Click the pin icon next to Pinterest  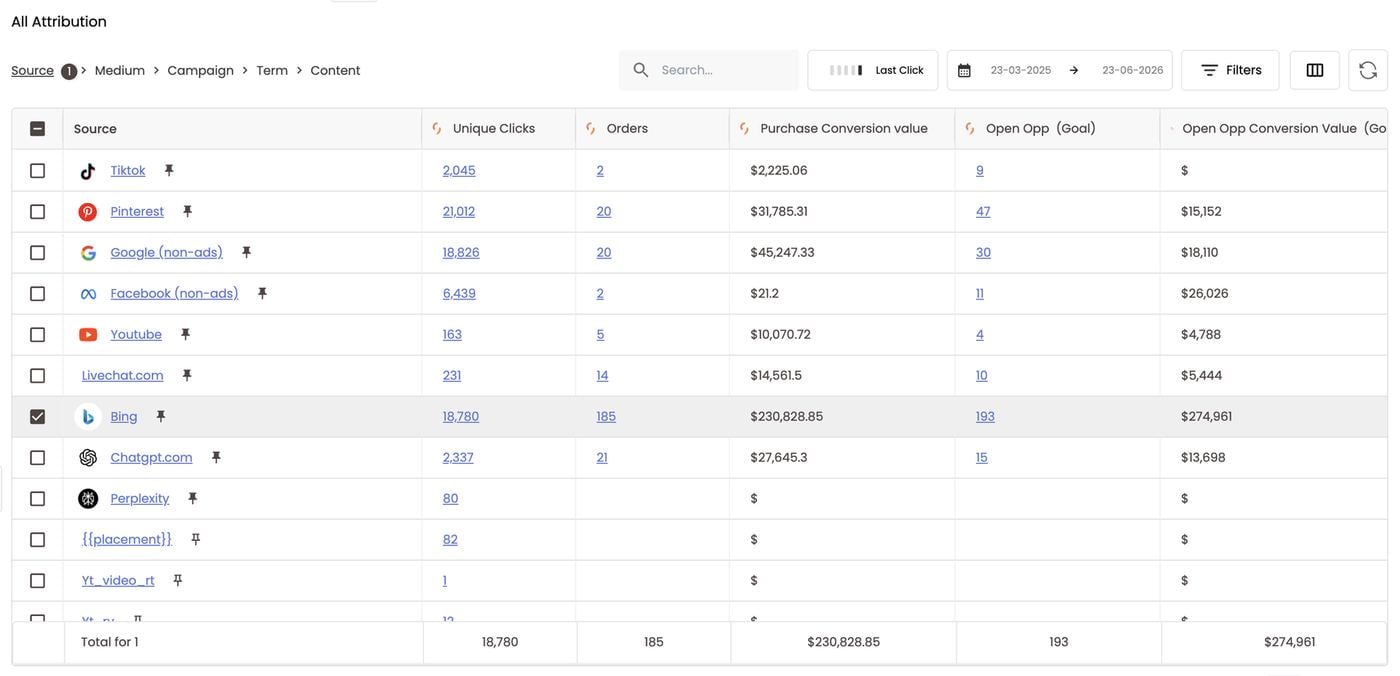[x=187, y=211]
